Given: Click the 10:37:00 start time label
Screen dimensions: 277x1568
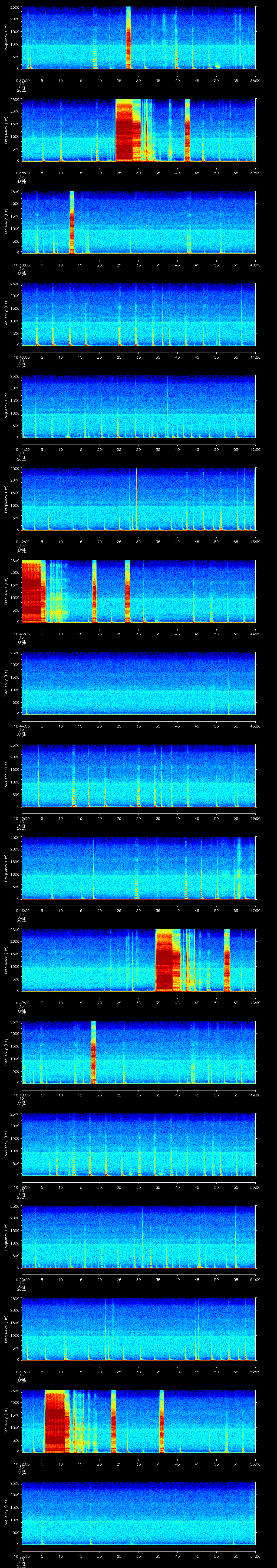Looking at the screenshot, I should tap(21, 80).
